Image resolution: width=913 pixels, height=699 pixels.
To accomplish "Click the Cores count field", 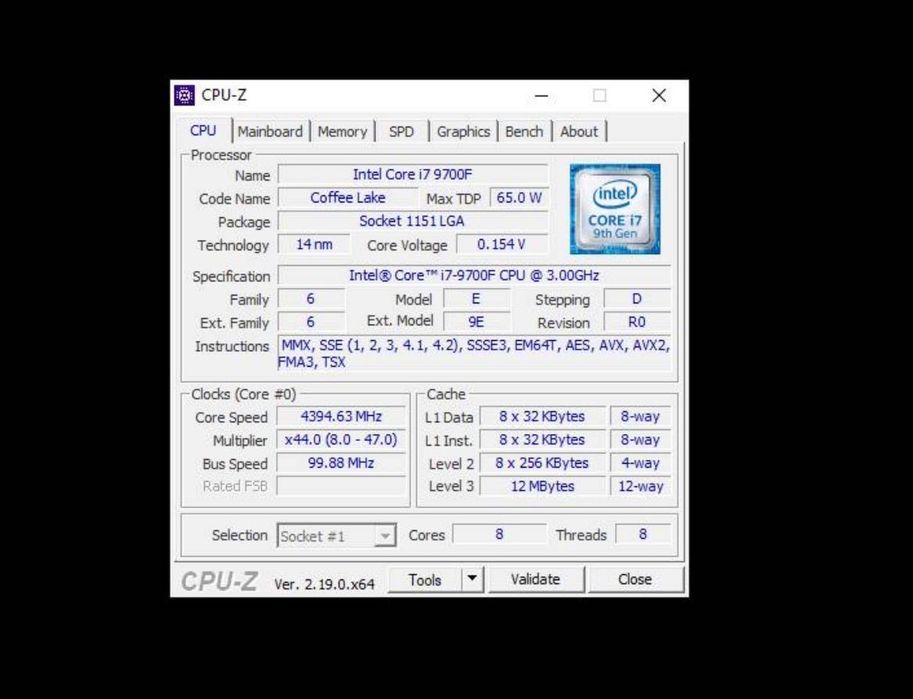I will click(x=500, y=534).
